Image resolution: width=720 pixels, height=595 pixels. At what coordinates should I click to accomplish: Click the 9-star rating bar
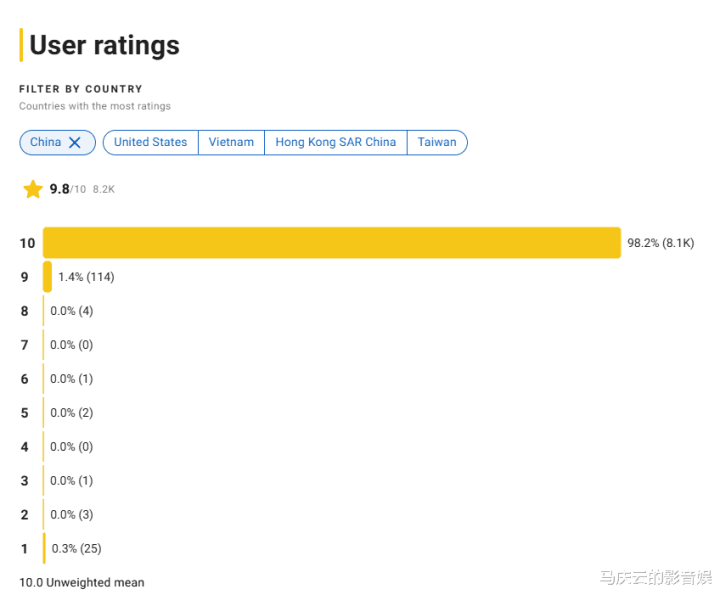[47, 277]
